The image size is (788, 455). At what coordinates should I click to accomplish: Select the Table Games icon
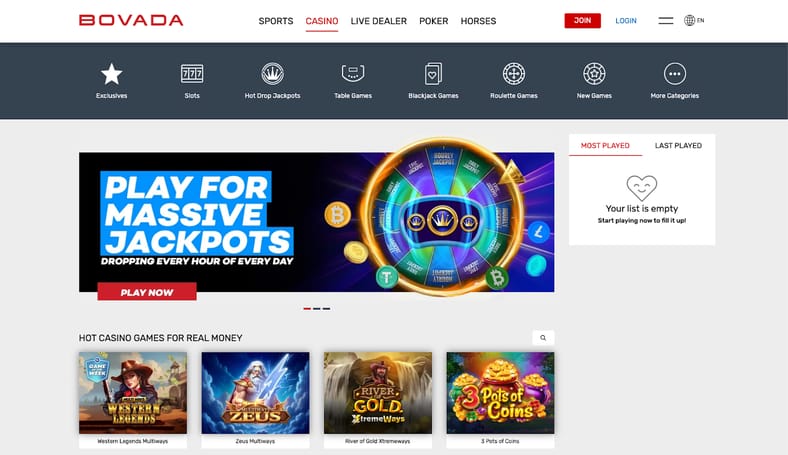[353, 73]
